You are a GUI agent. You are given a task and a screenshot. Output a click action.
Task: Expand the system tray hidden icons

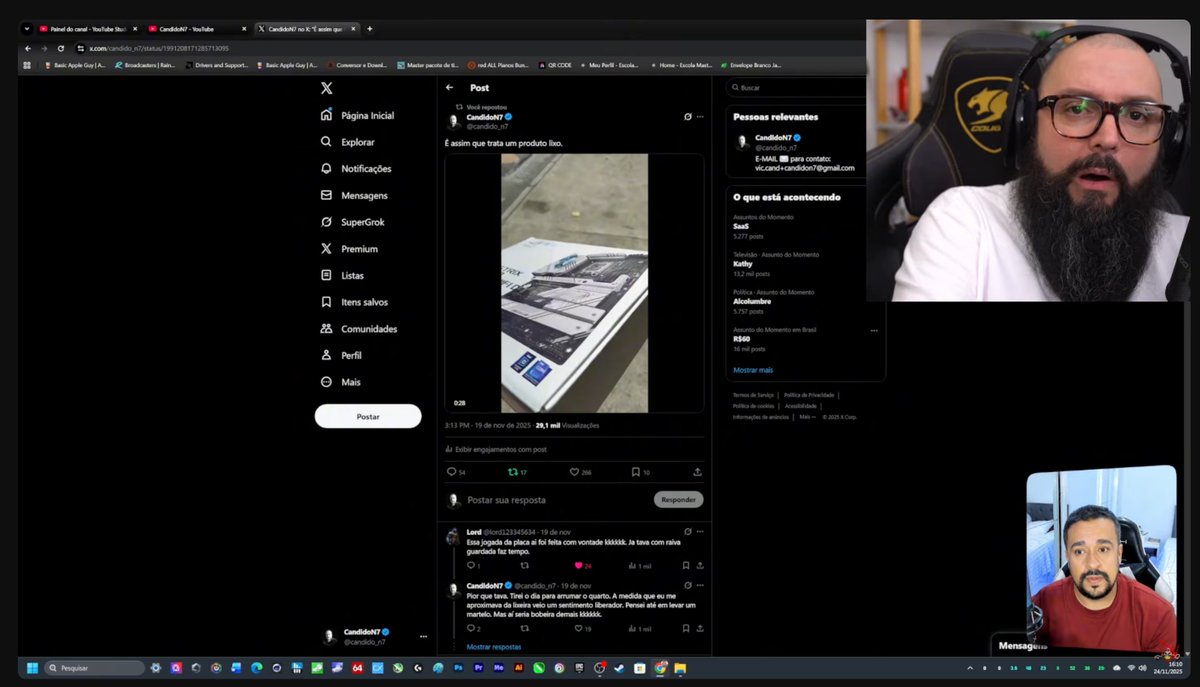pos(969,667)
